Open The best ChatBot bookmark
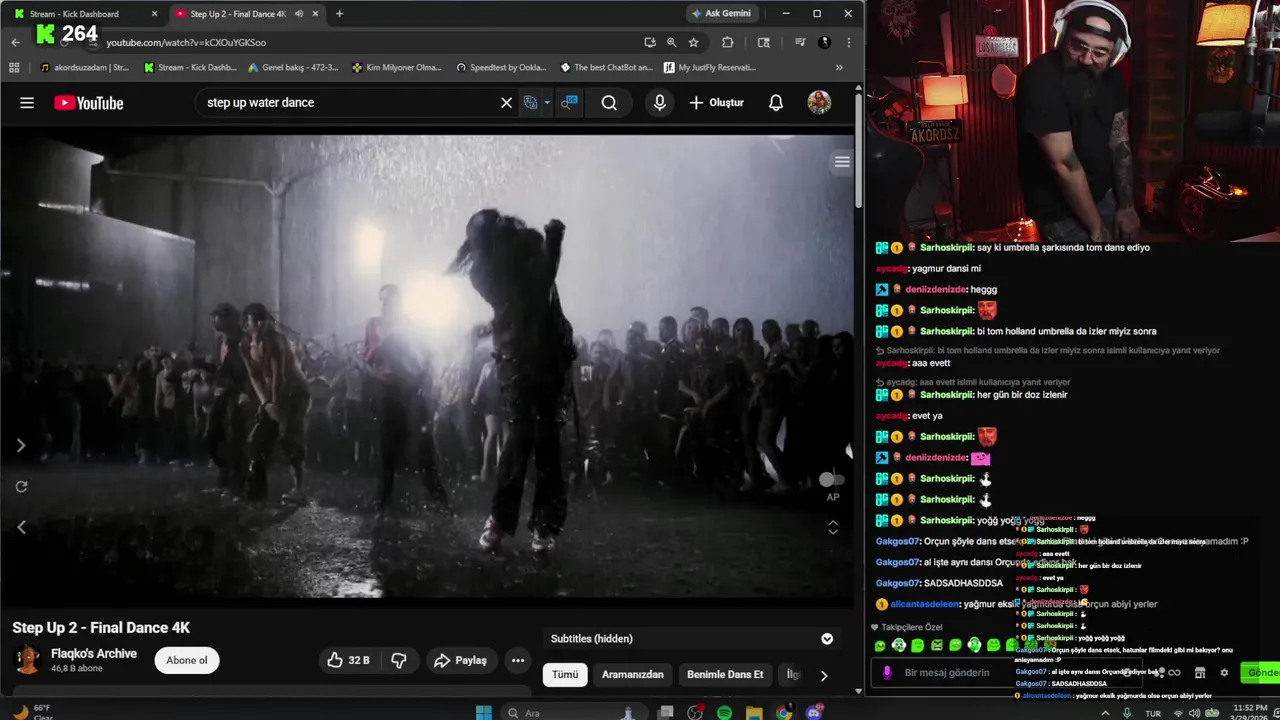 point(606,68)
